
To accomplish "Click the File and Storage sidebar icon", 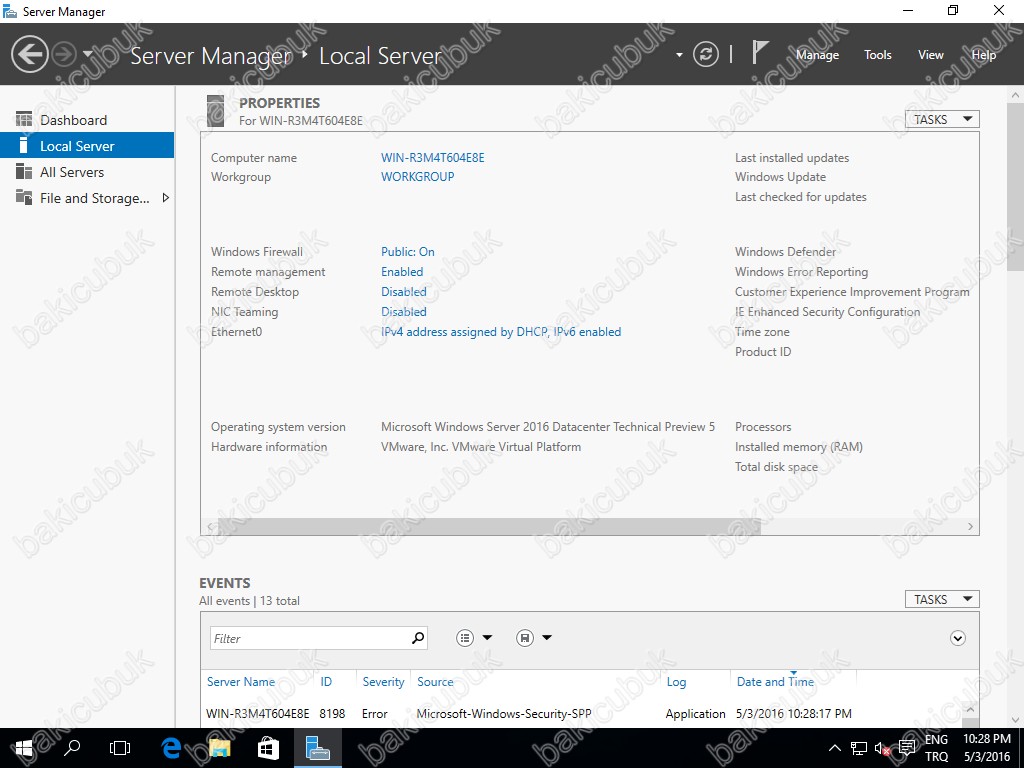I will pyautogui.click(x=24, y=197).
